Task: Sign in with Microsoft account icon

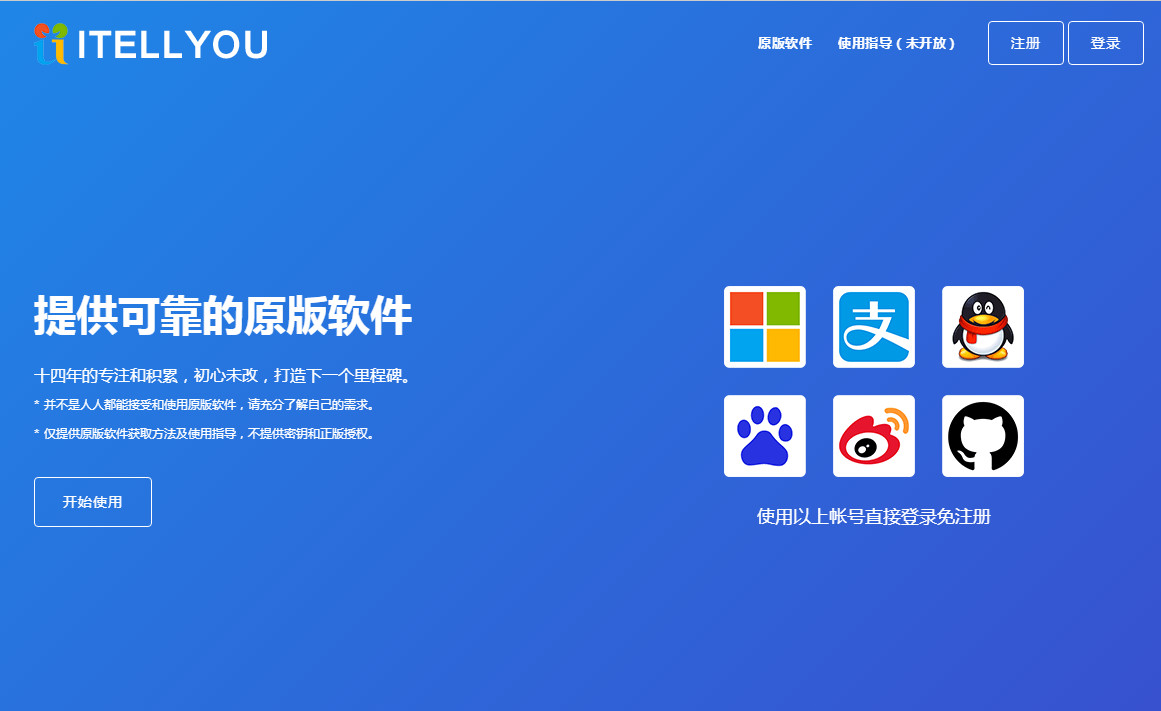Action: [764, 327]
